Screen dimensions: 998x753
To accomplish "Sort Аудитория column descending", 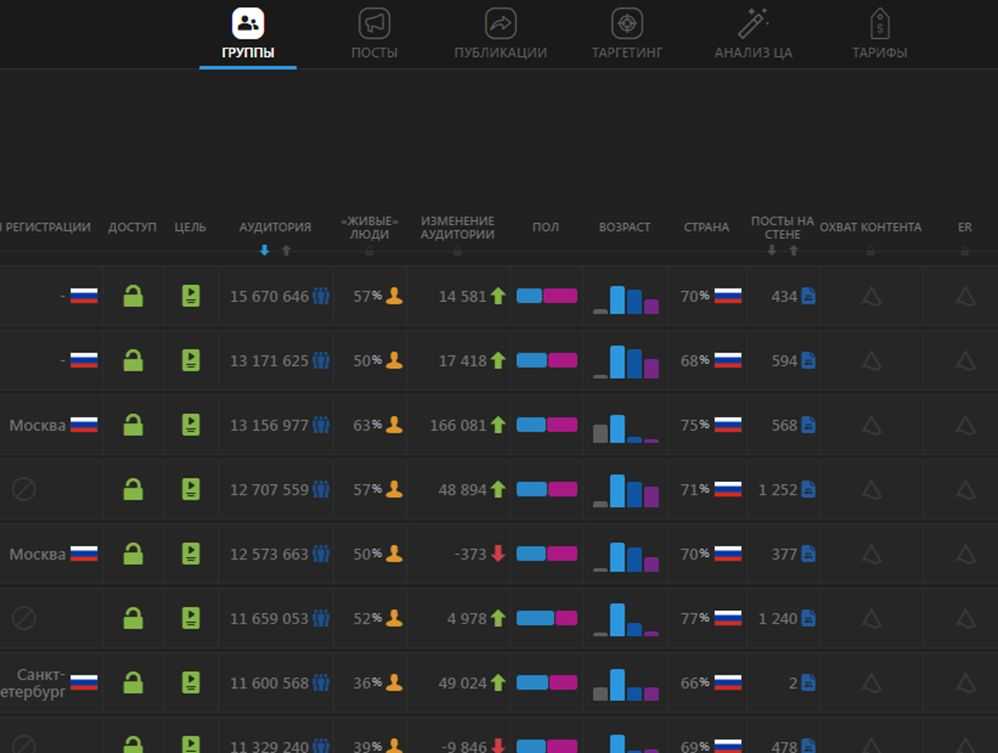I will tap(264, 251).
